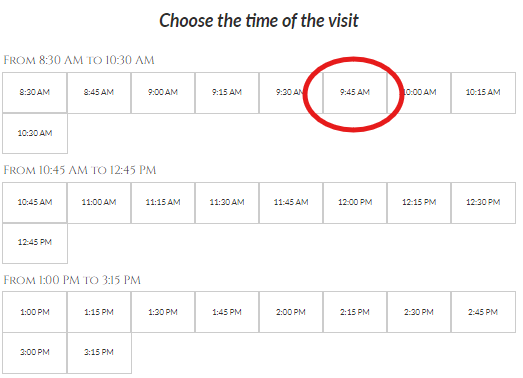Select the 8:30 AM time slot

35,92
